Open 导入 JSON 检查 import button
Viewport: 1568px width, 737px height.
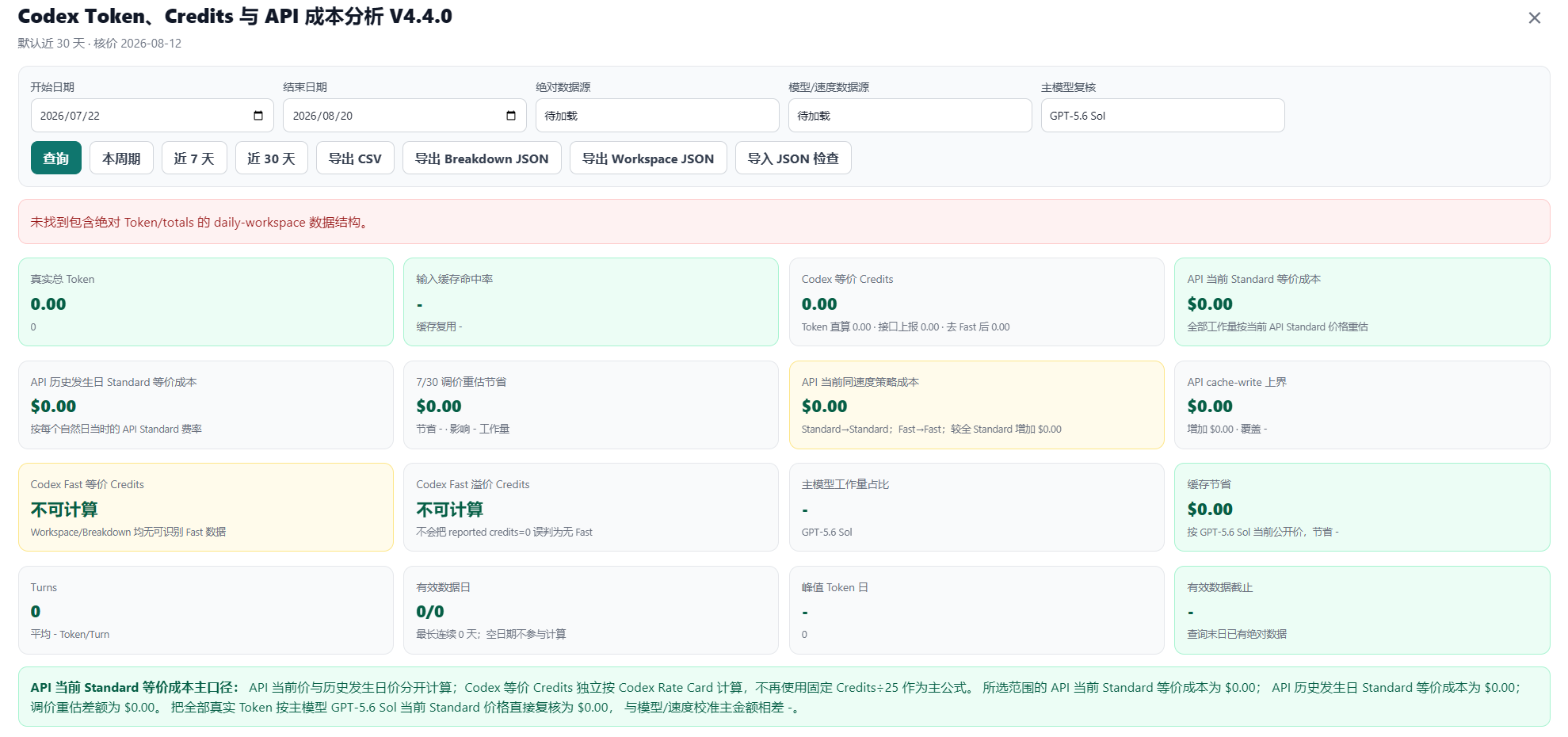click(793, 158)
